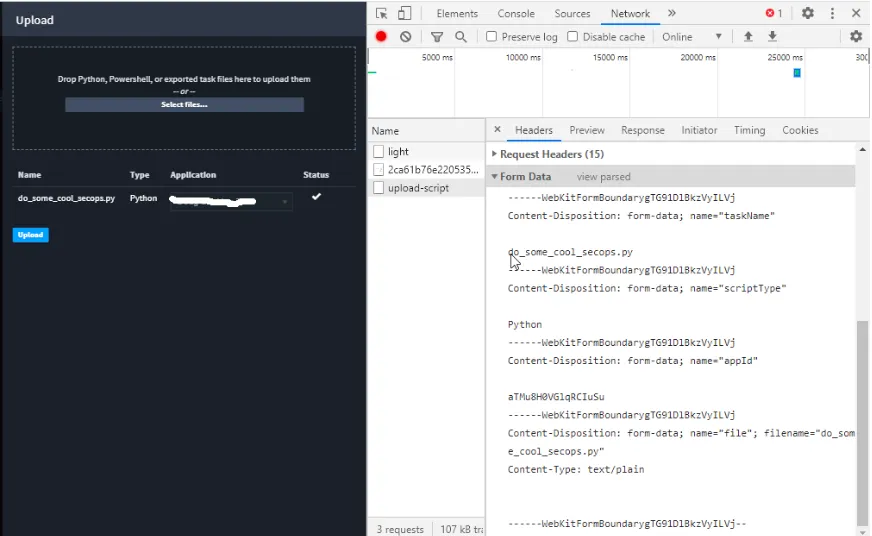Screen dimensions: 872x536
Task: Select the light request row
Action: (x=426, y=151)
